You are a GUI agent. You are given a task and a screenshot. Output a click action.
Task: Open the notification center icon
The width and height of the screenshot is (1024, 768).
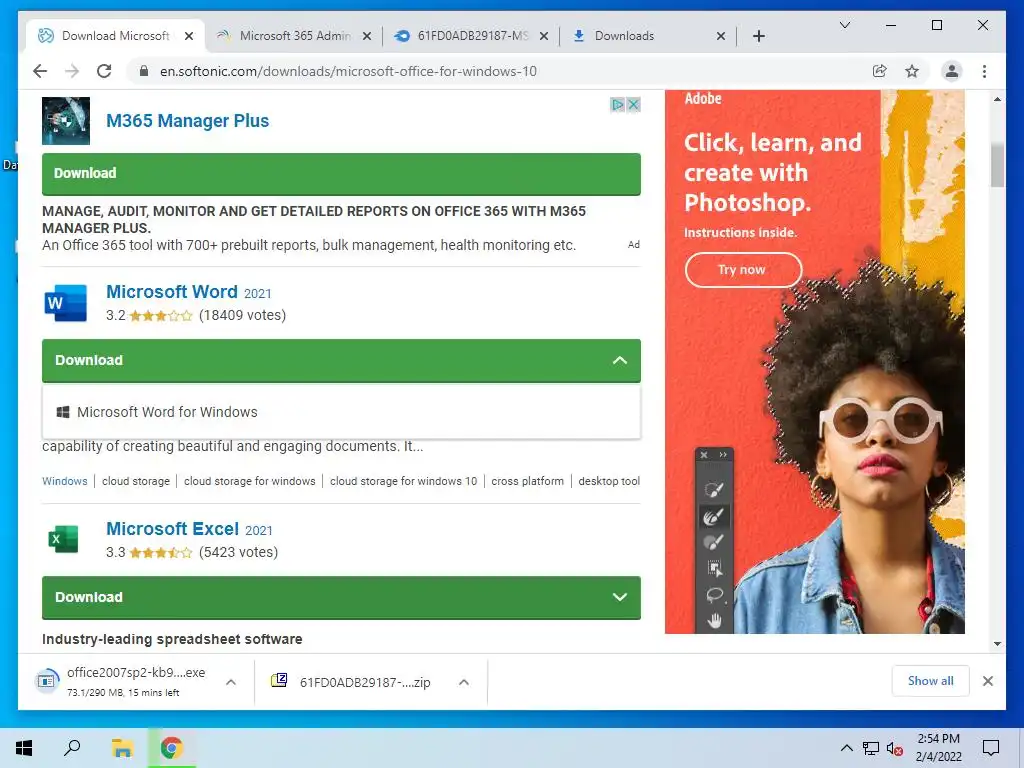tap(991, 748)
